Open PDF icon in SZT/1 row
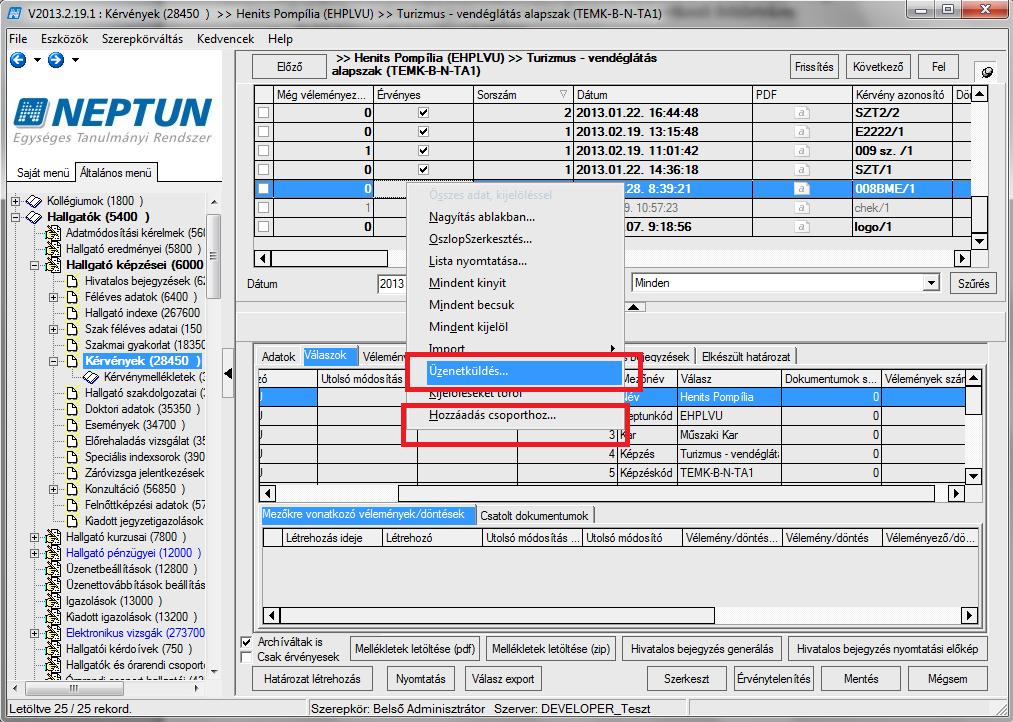This screenshot has height=722, width=1013. 802,170
